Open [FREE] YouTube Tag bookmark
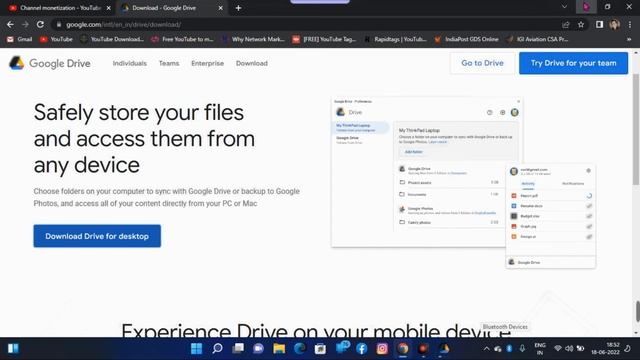 tap(324, 39)
